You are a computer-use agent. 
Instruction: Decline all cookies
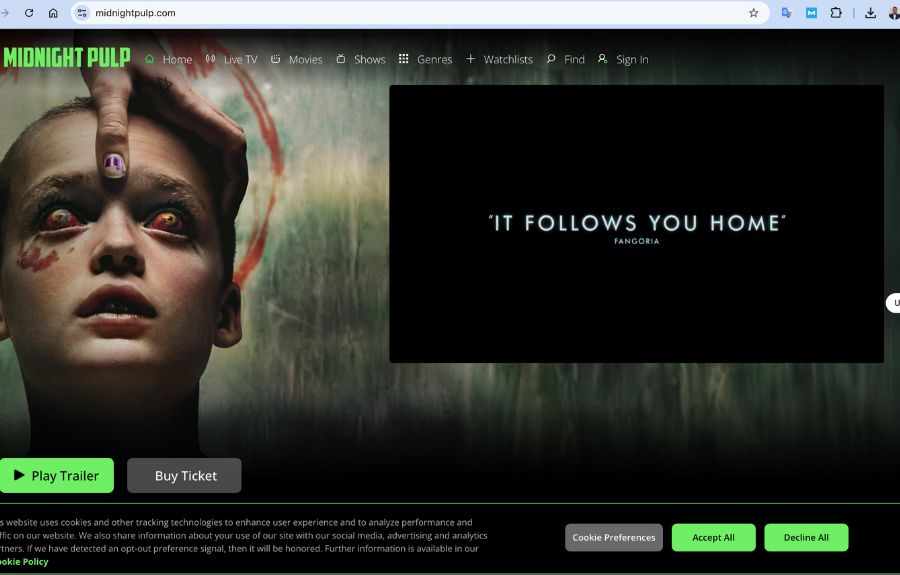click(806, 538)
